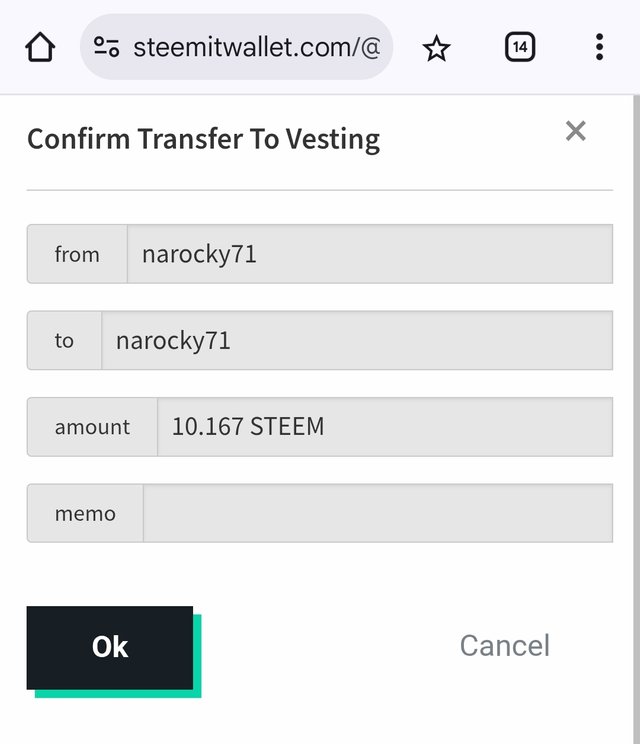Select the to field containing narocky71
Image resolution: width=640 pixels, height=744 pixels.
(357, 340)
